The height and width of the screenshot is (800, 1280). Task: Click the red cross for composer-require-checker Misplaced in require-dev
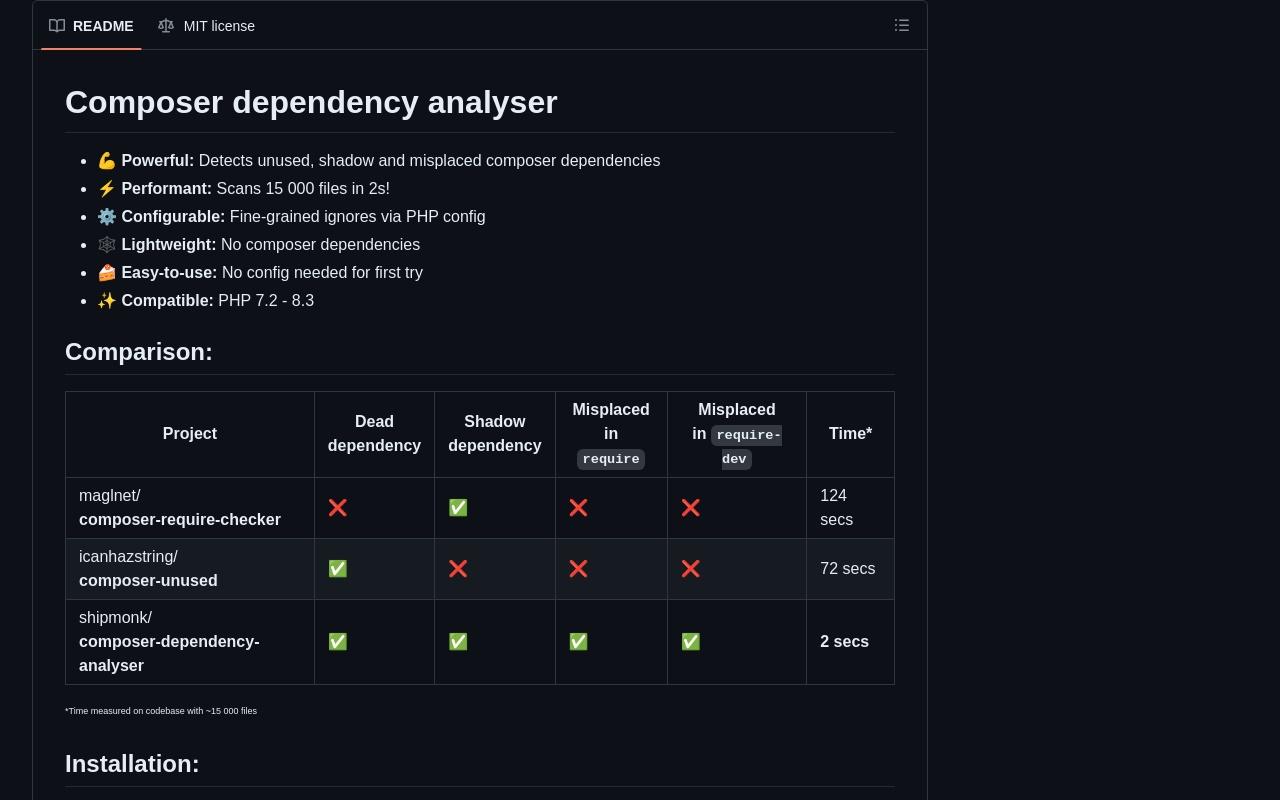690,508
